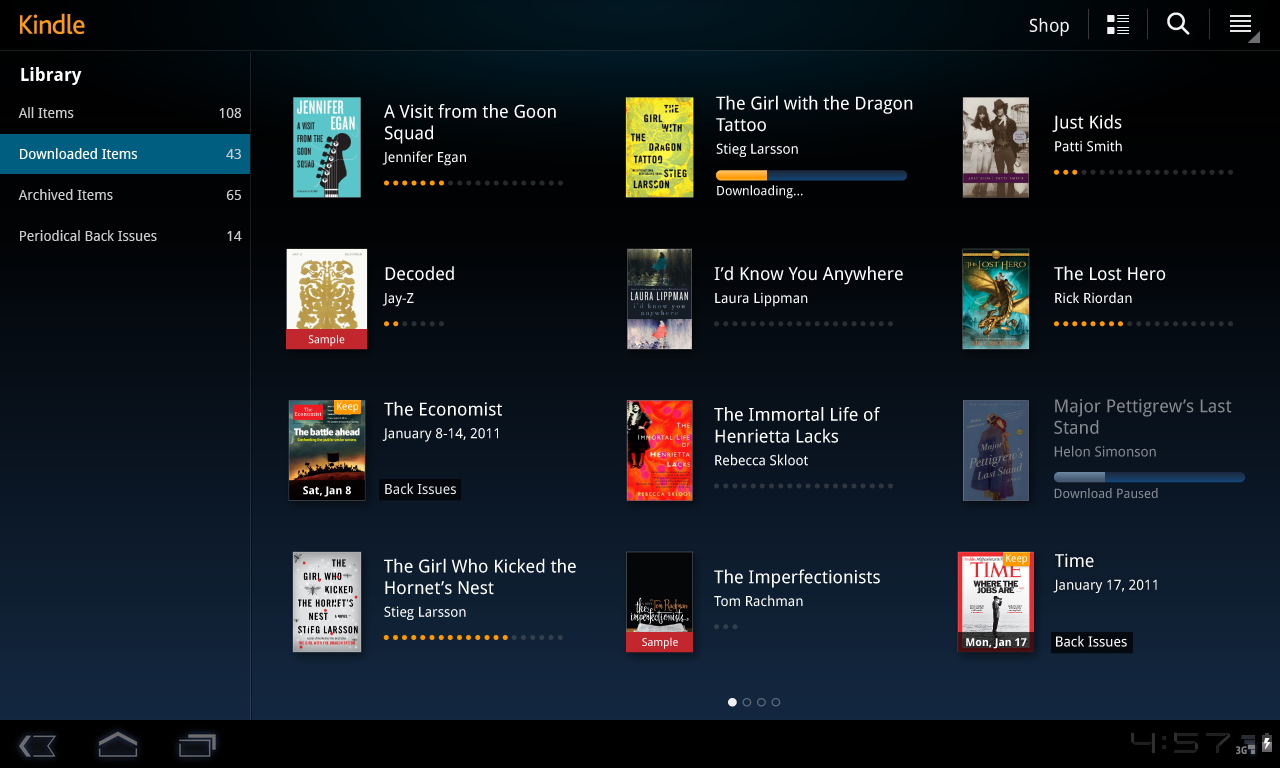Switch to list view icon

pos(1118,25)
